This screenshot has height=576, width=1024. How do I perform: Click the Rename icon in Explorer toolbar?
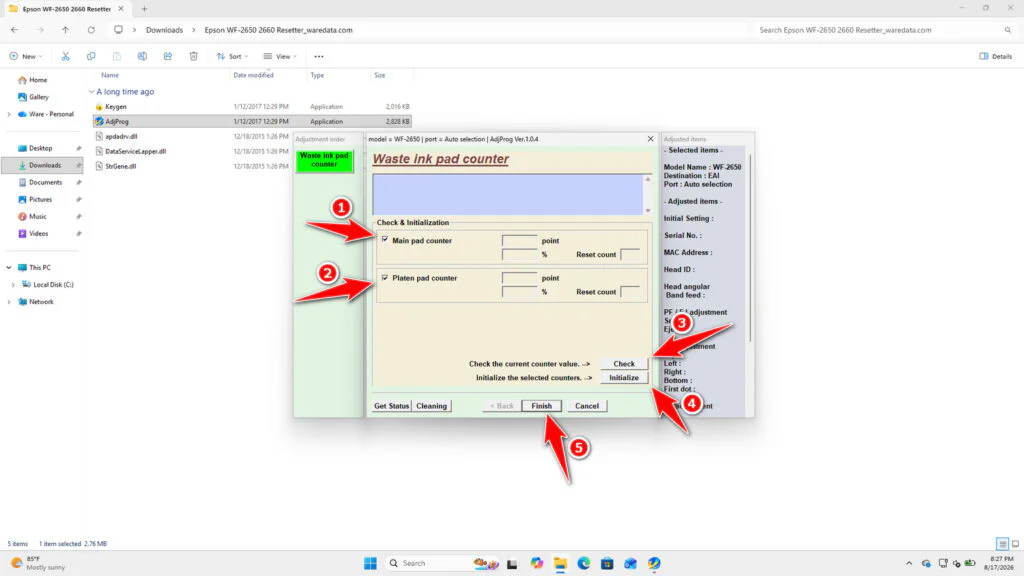click(x=142, y=56)
